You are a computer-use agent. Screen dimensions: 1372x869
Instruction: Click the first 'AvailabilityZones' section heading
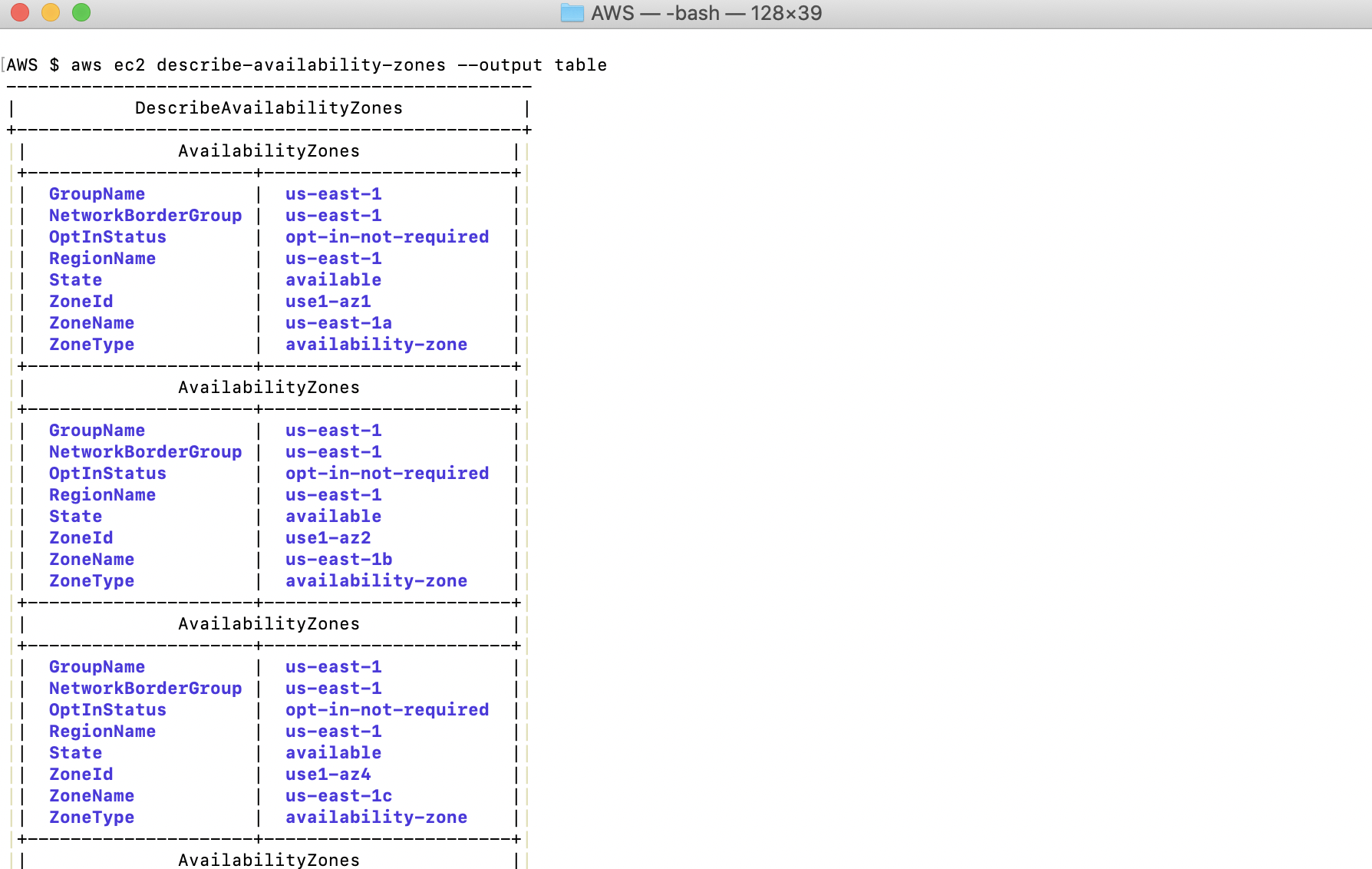(269, 151)
